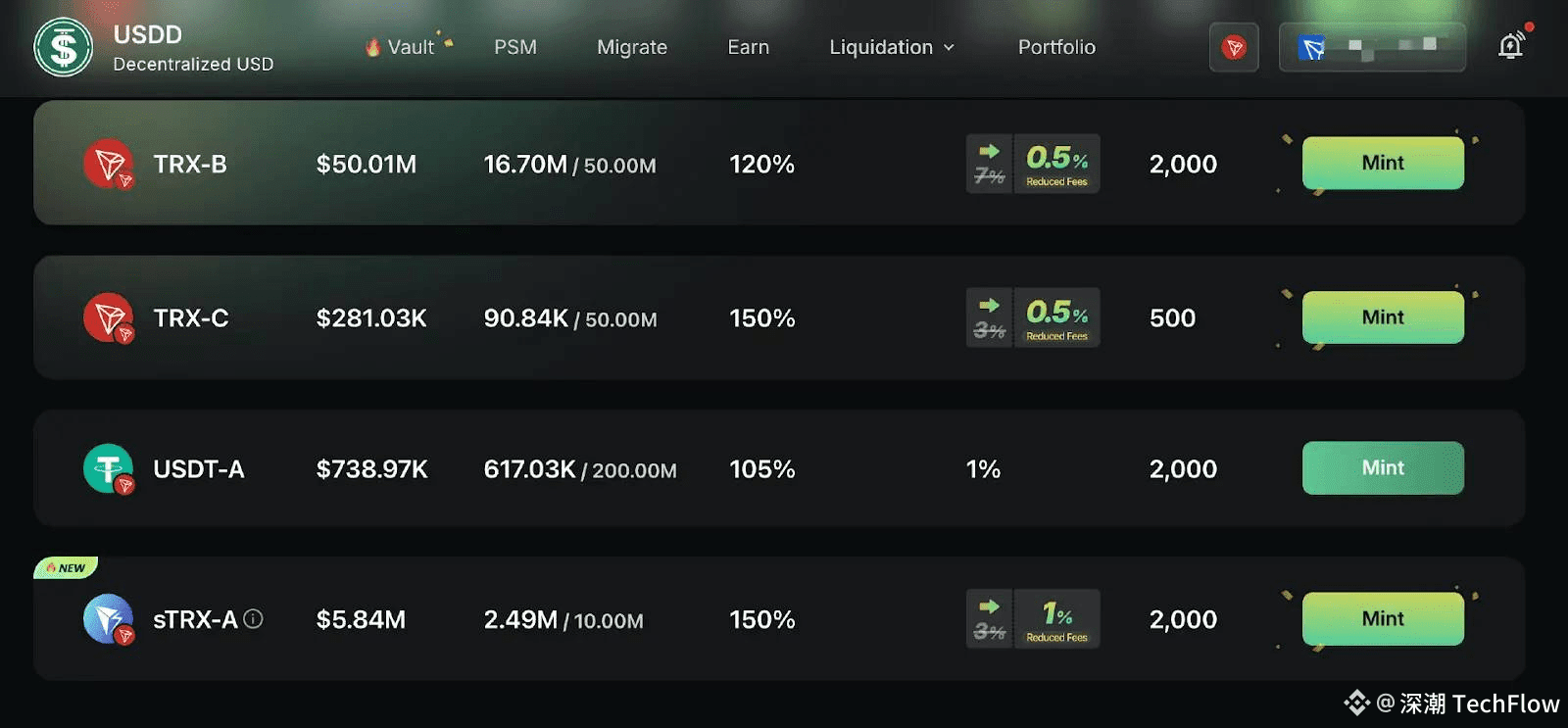Click the TRX-B 0.5% reduced fees badge
The height and width of the screenshot is (728, 1568).
click(x=1033, y=164)
